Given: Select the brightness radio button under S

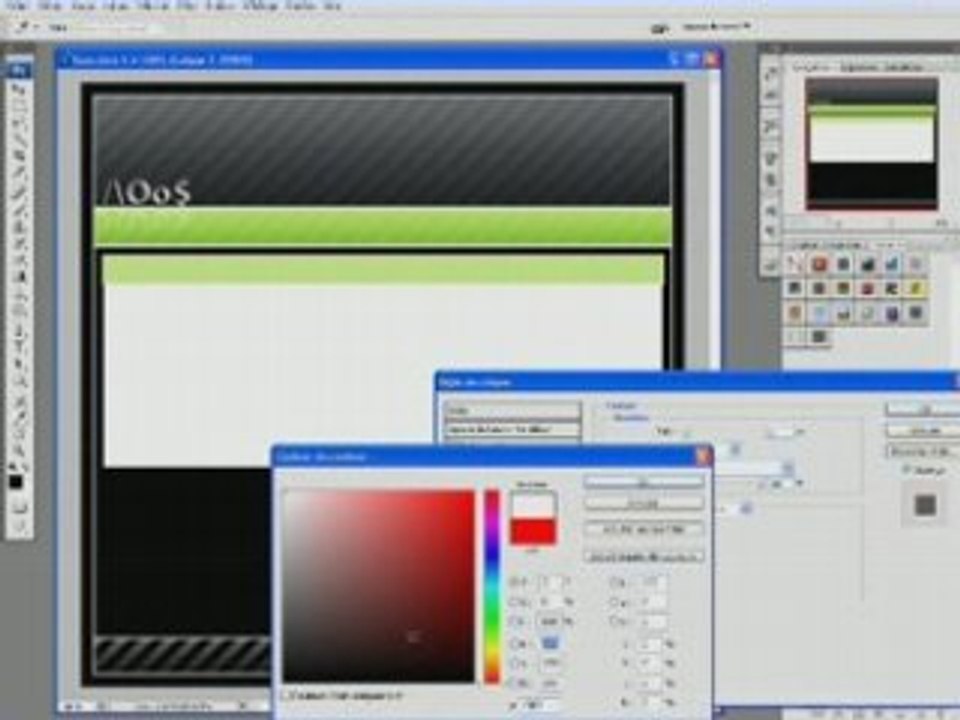Looking at the screenshot, I should click(516, 621).
